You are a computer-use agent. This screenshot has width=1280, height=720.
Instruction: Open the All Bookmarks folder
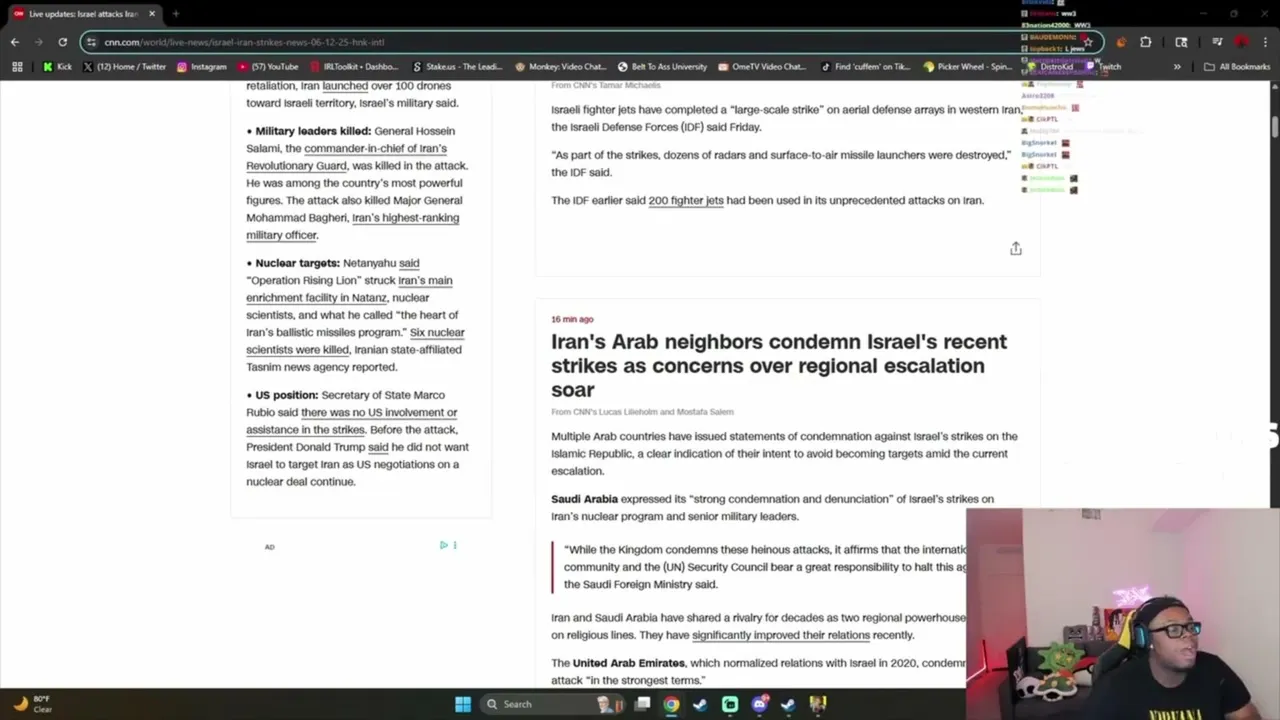click(x=1237, y=67)
